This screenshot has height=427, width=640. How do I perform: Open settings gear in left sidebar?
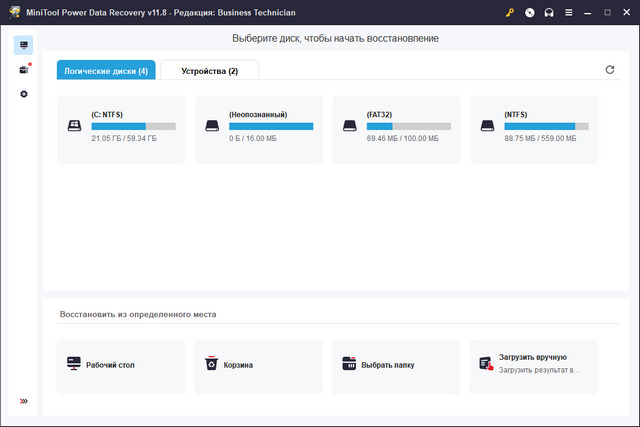(x=24, y=94)
